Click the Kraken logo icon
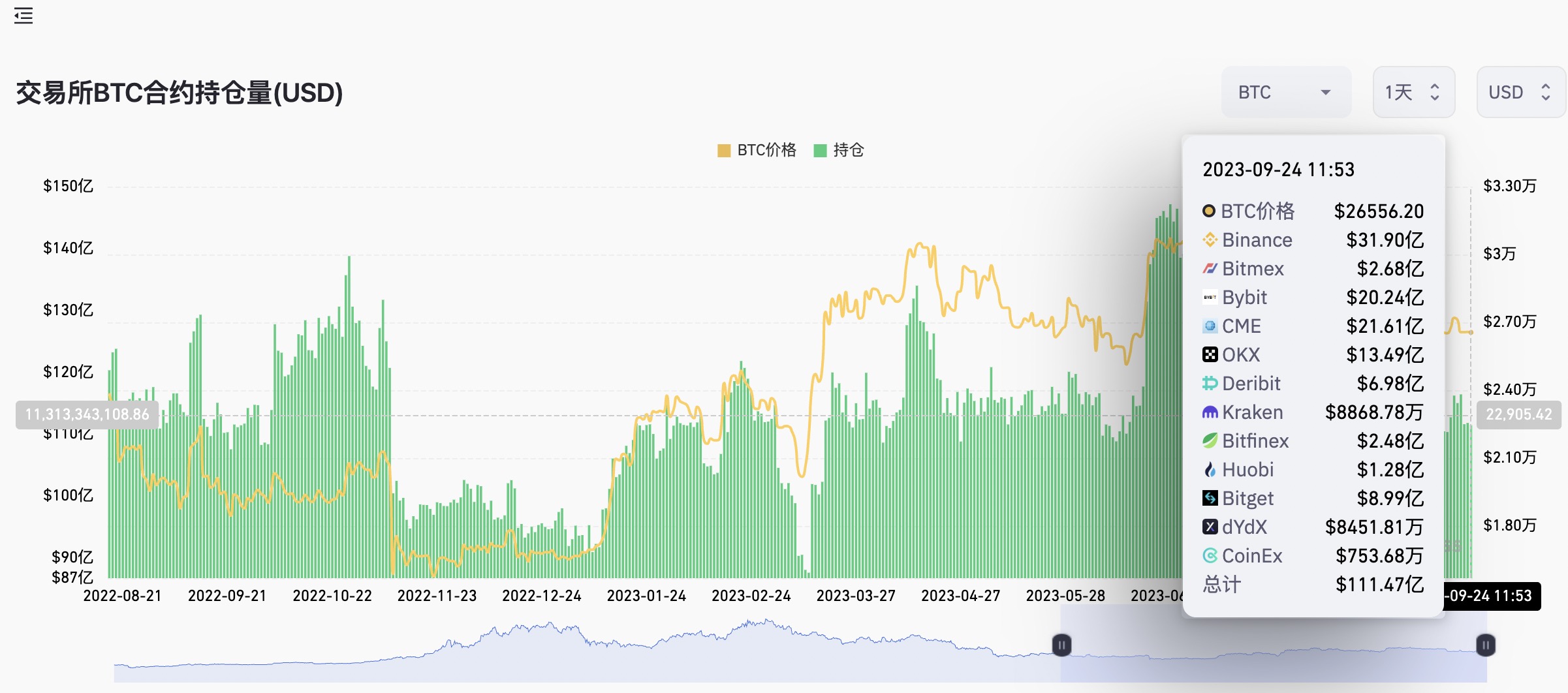Viewport: 1568px width, 693px height. pyautogui.click(x=1210, y=412)
